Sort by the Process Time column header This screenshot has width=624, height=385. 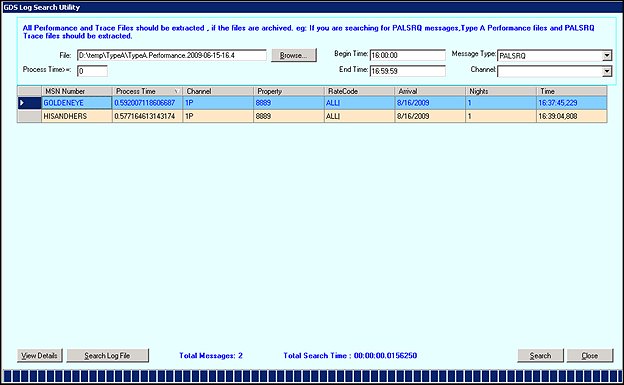tap(147, 91)
